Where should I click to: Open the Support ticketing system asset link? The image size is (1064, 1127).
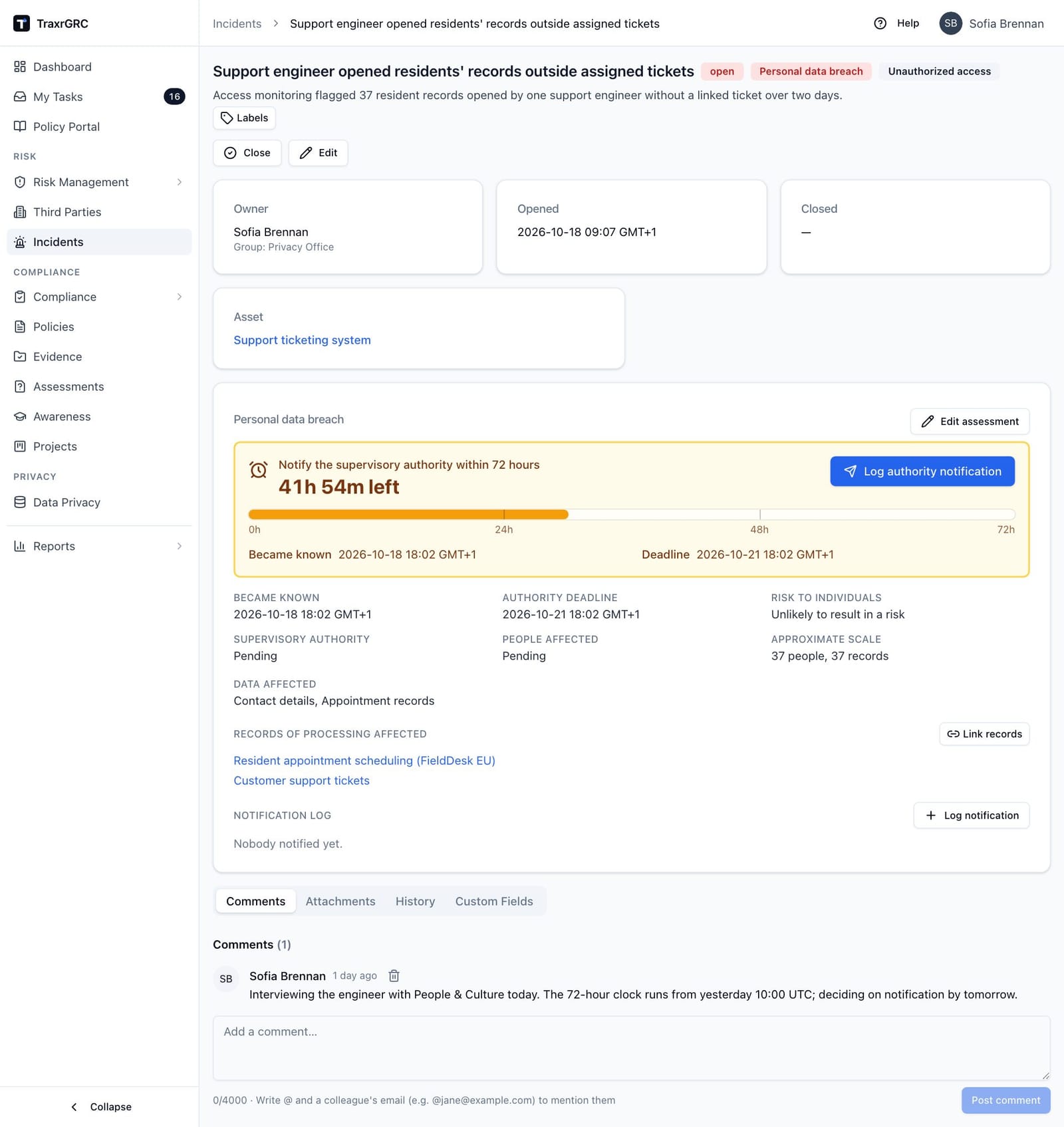302,340
